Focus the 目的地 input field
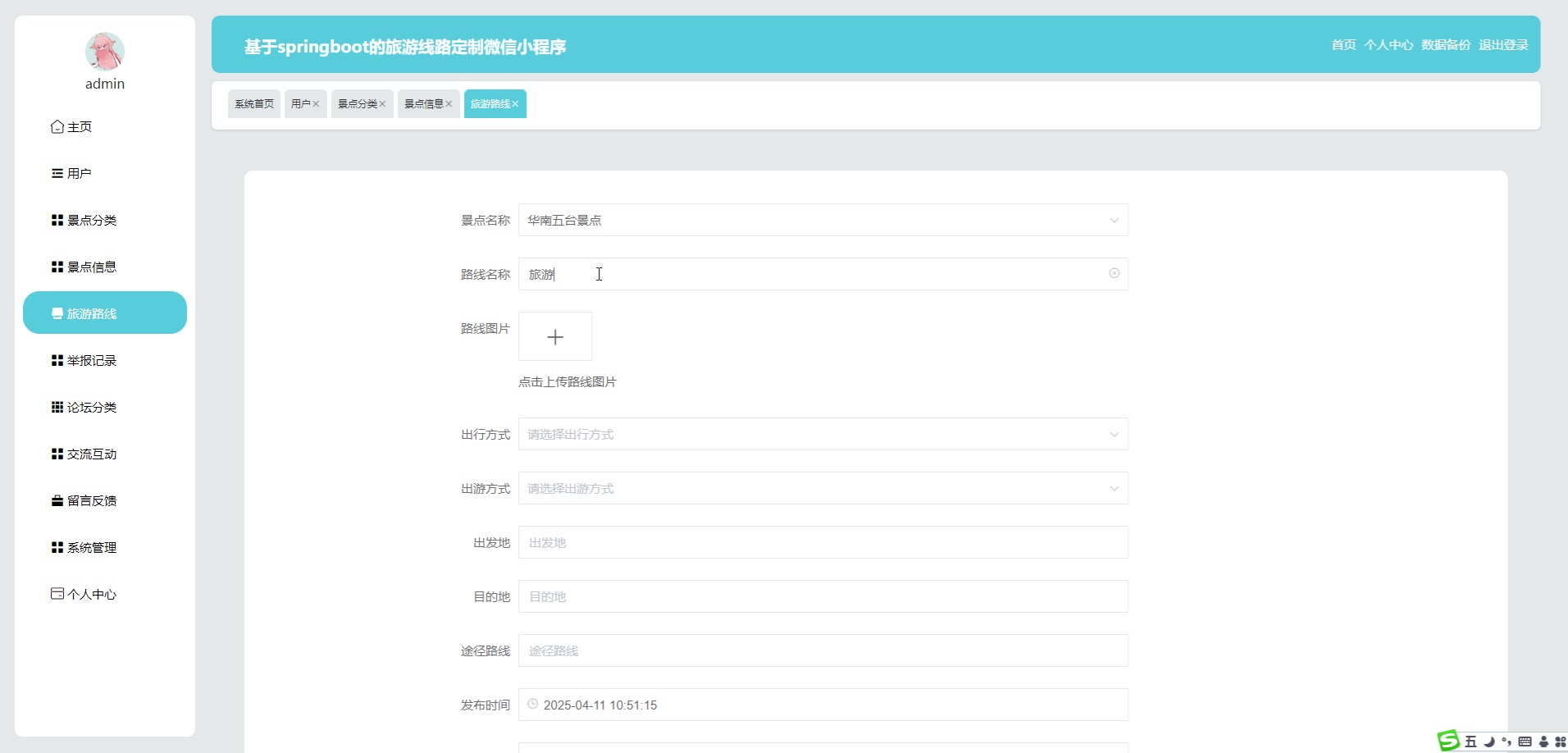1568x753 pixels. click(823, 596)
